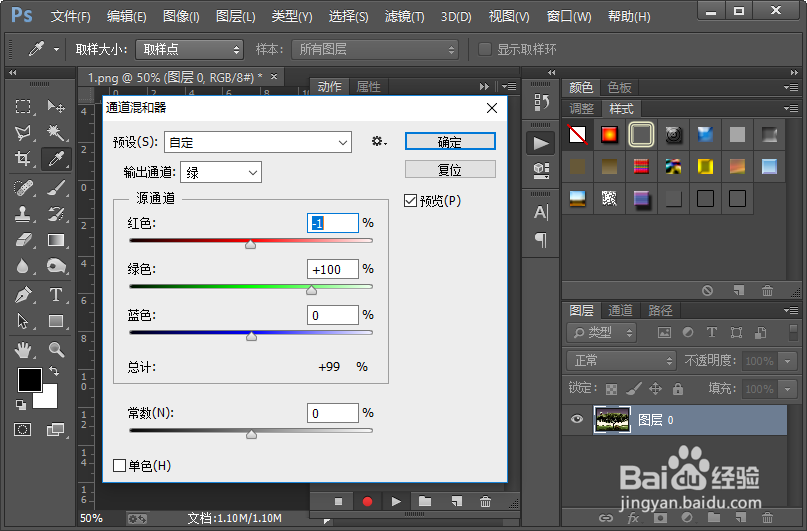The image size is (807, 531).
Task: Open the Output Channel dropdown
Action: [221, 172]
